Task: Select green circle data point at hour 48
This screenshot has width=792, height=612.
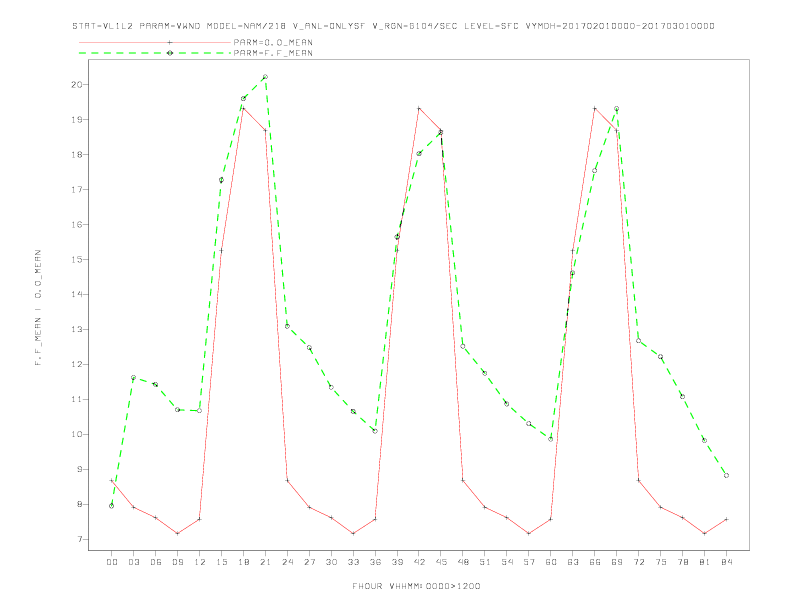Action: (463, 346)
